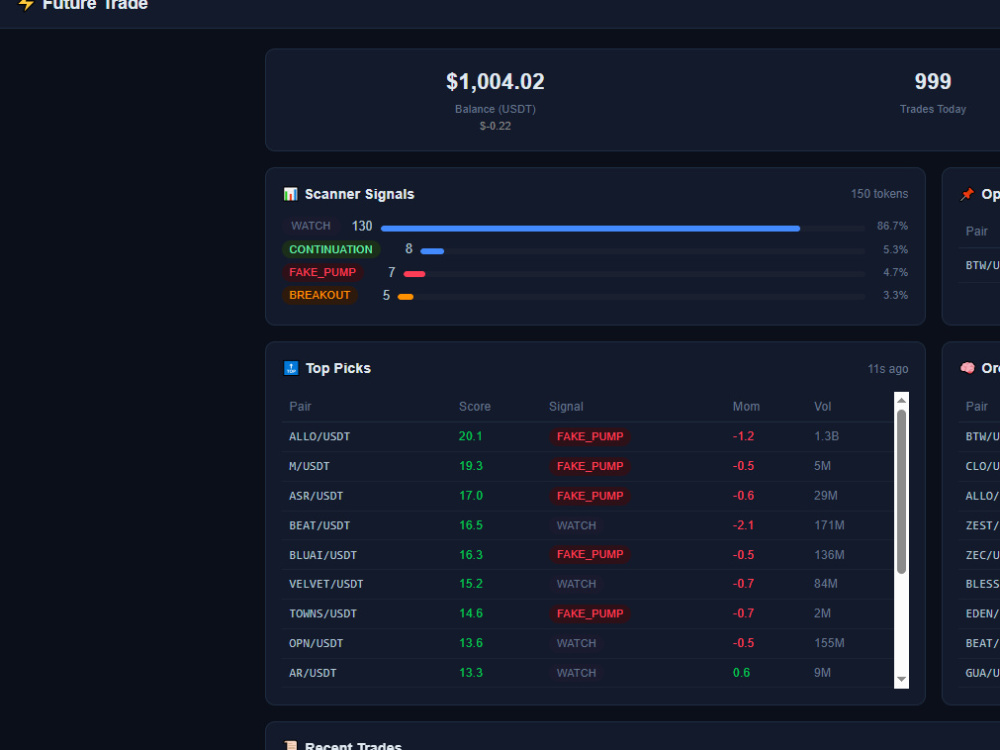Click the WATCH badge for BEAT/USDT
This screenshot has width=1000, height=750.
tap(577, 526)
